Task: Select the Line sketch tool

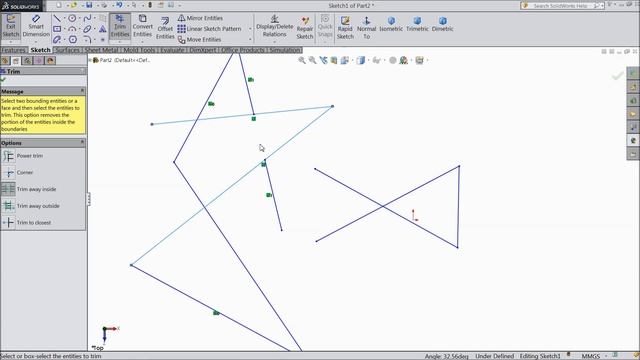Action: click(x=57, y=18)
